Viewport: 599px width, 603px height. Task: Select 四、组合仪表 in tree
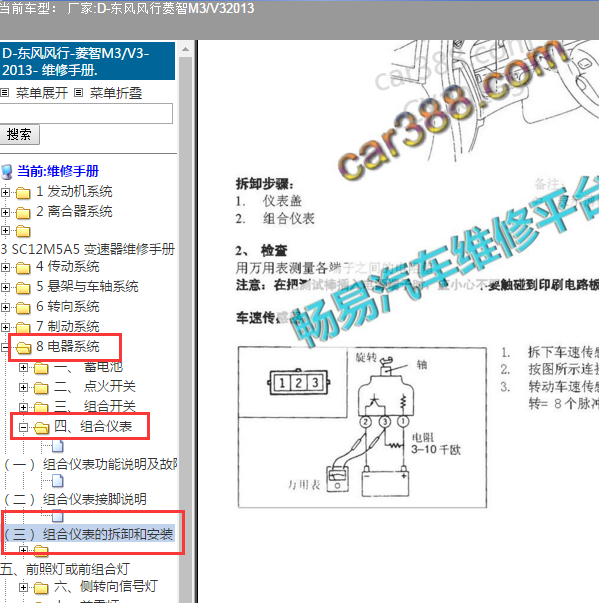[93, 426]
